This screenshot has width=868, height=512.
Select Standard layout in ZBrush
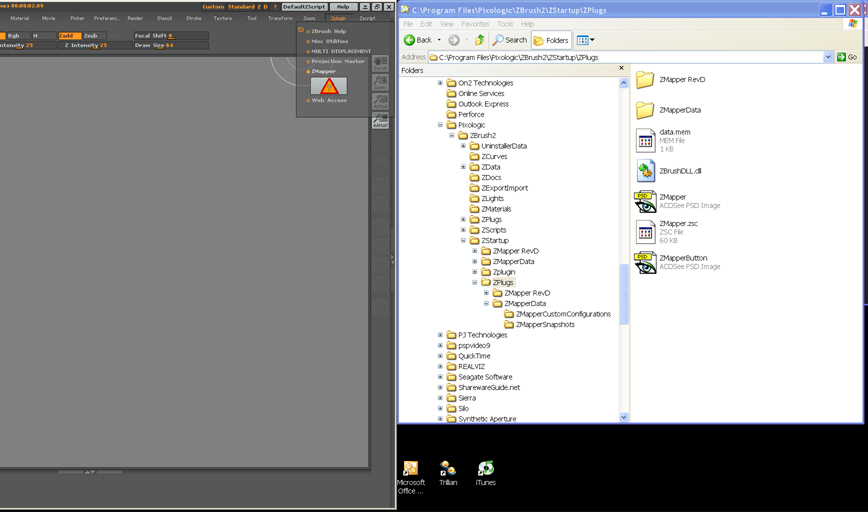(x=241, y=7)
